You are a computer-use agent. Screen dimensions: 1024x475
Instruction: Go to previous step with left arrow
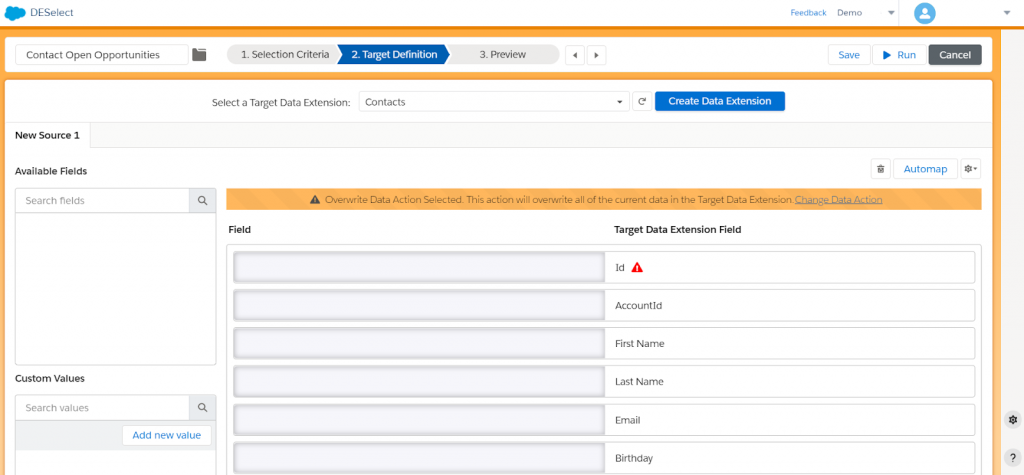coord(575,56)
